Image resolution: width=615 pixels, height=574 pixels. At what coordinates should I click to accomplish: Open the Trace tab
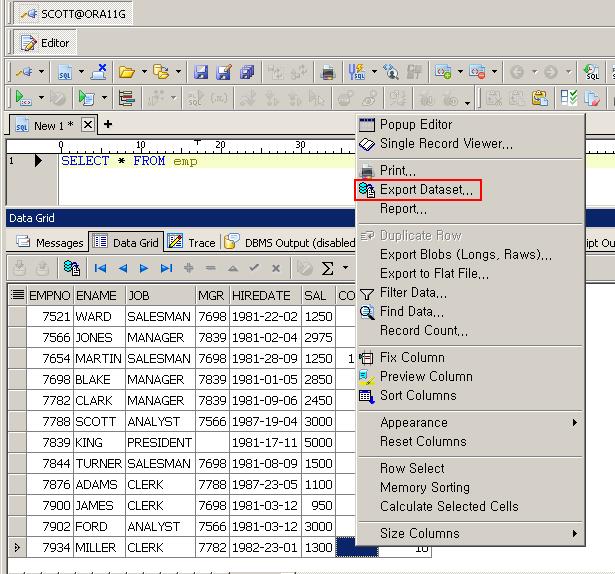(x=191, y=243)
